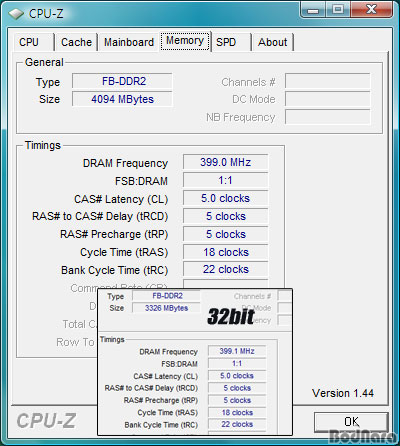Image resolution: width=400 pixels, height=446 pixels.
Task: Open the Cache tab
Action: 76,42
